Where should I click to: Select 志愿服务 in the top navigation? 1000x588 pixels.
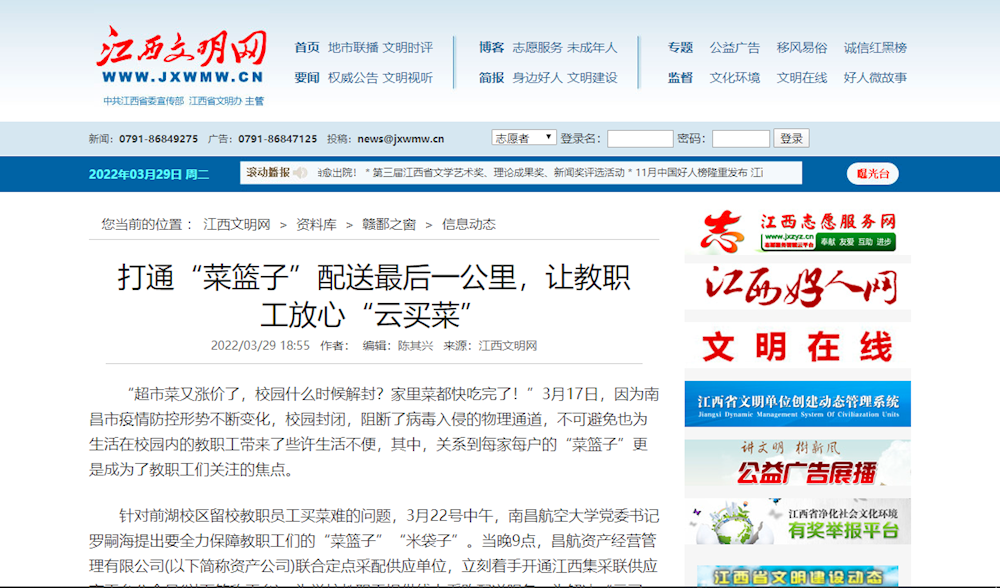(x=537, y=47)
